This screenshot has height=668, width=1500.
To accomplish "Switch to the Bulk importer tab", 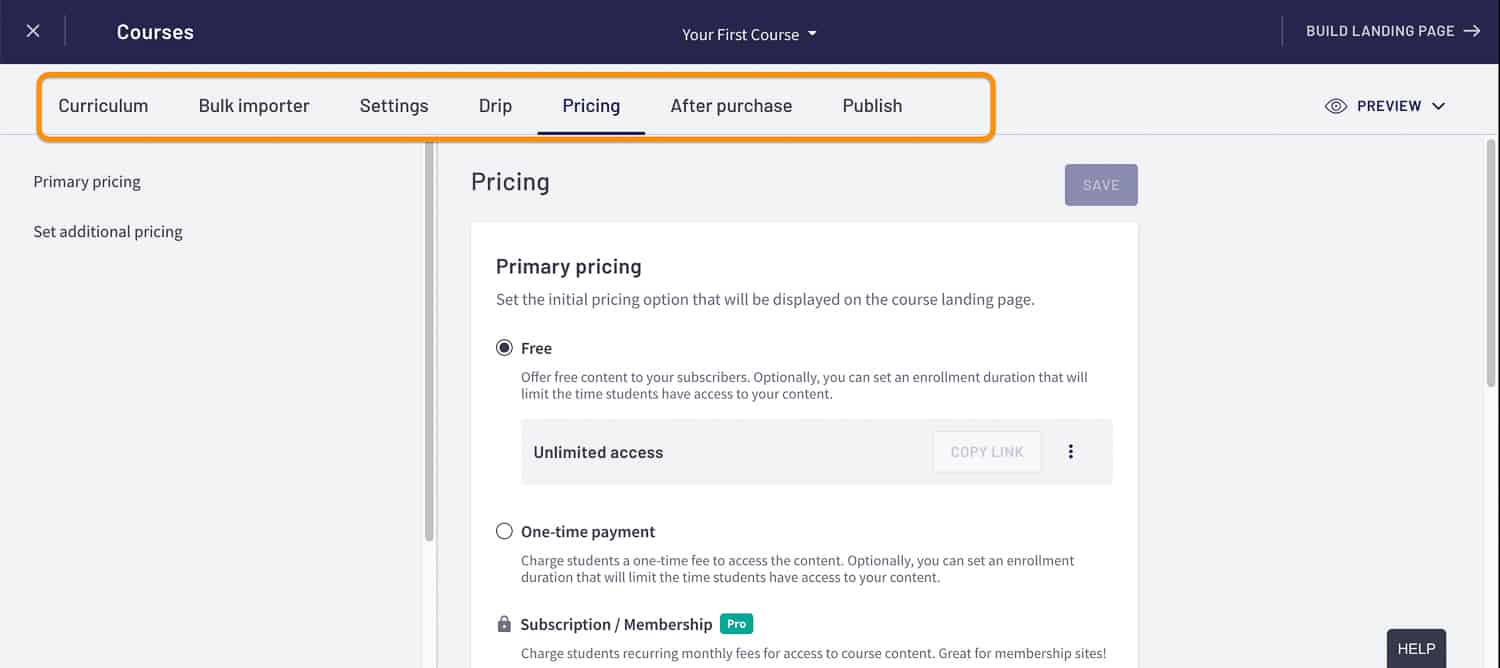I will pos(254,106).
